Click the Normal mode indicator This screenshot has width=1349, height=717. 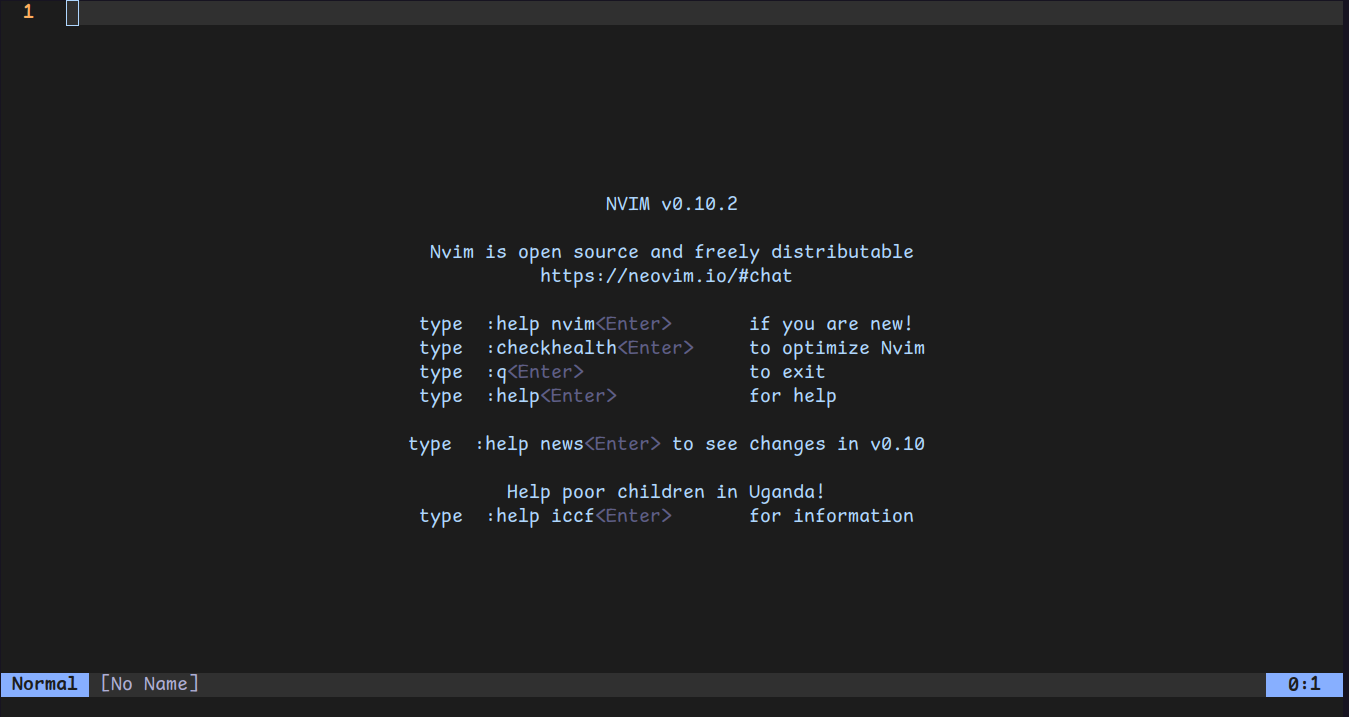[x=44, y=684]
